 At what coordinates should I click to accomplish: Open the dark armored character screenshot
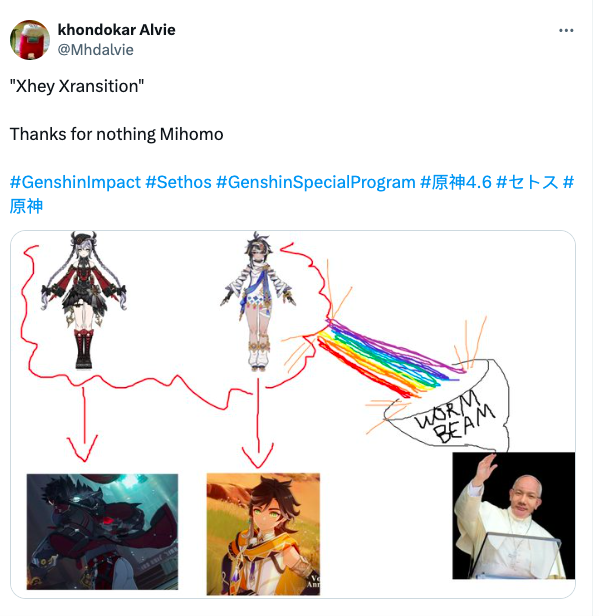point(102,532)
